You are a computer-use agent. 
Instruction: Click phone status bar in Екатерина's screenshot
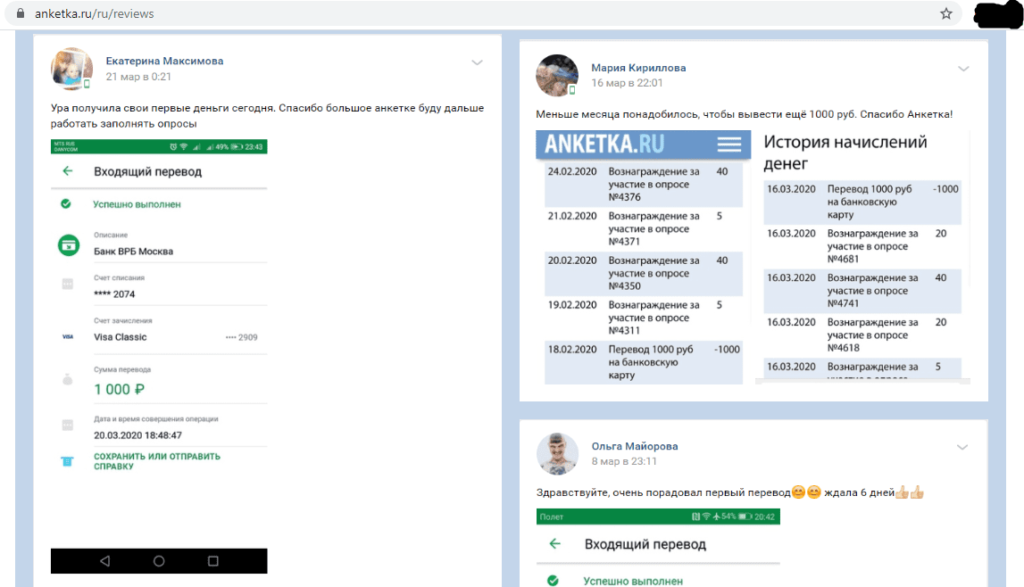click(159, 146)
